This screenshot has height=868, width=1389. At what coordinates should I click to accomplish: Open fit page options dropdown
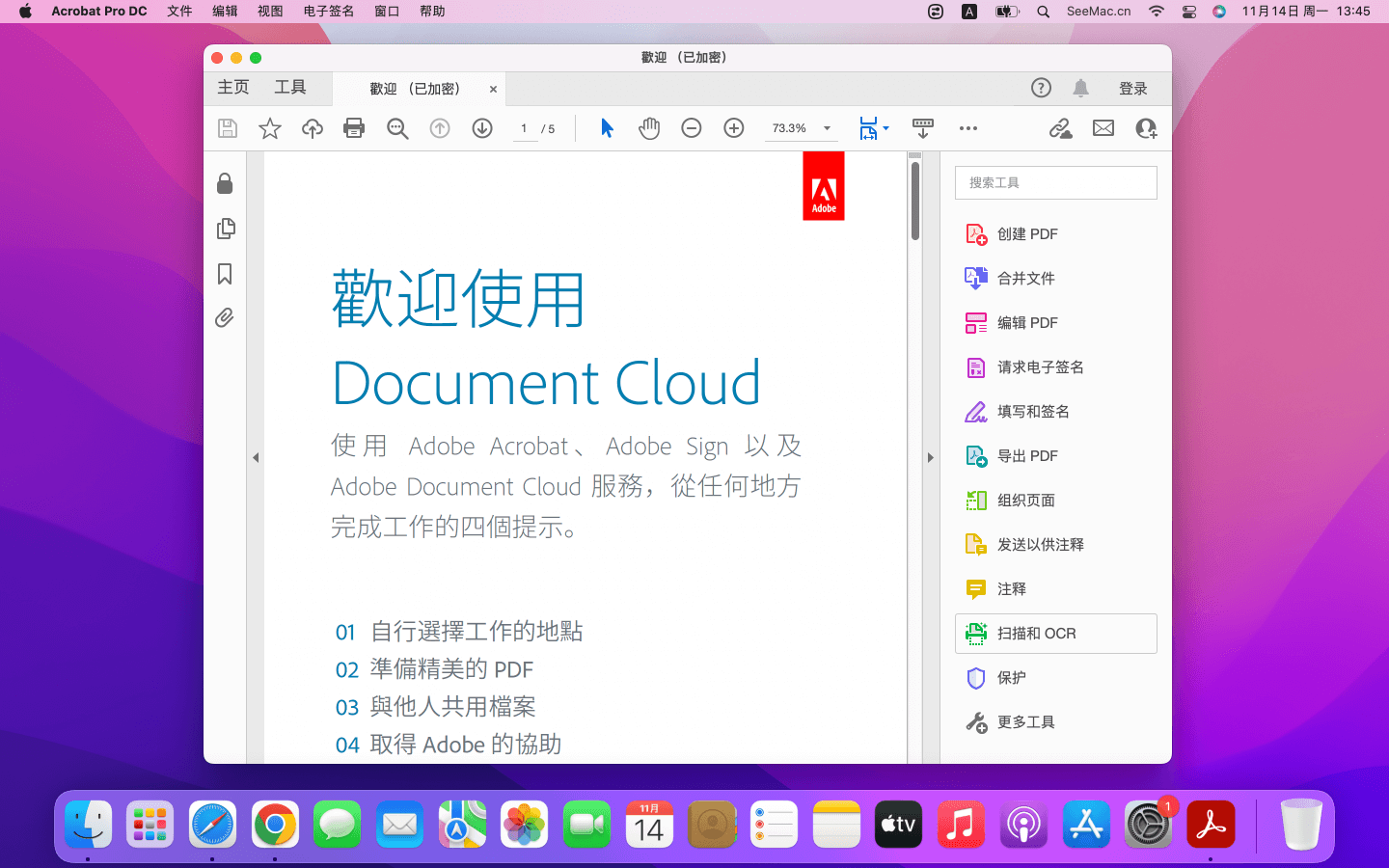[x=885, y=128]
